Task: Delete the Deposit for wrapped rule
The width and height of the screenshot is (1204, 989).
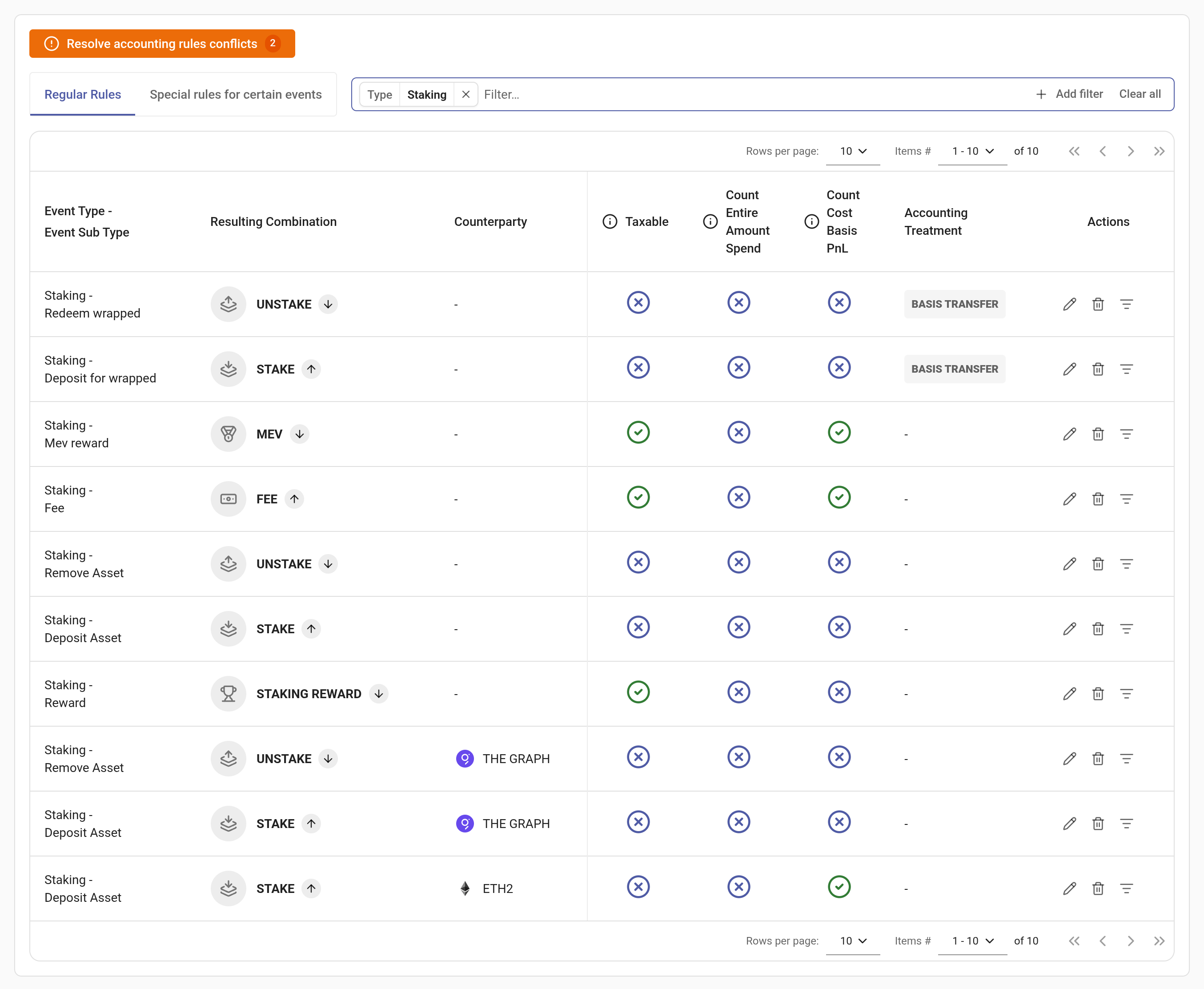Action: [x=1097, y=369]
